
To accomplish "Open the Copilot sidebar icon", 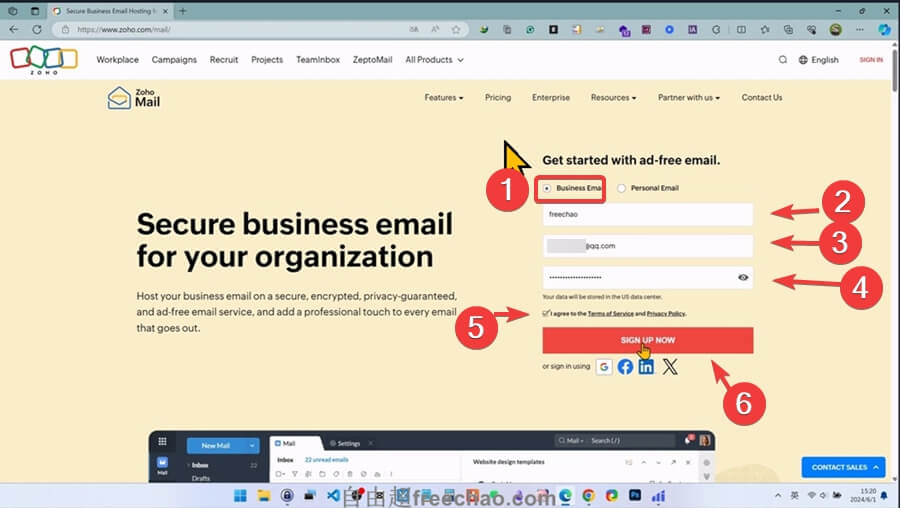I will (885, 29).
